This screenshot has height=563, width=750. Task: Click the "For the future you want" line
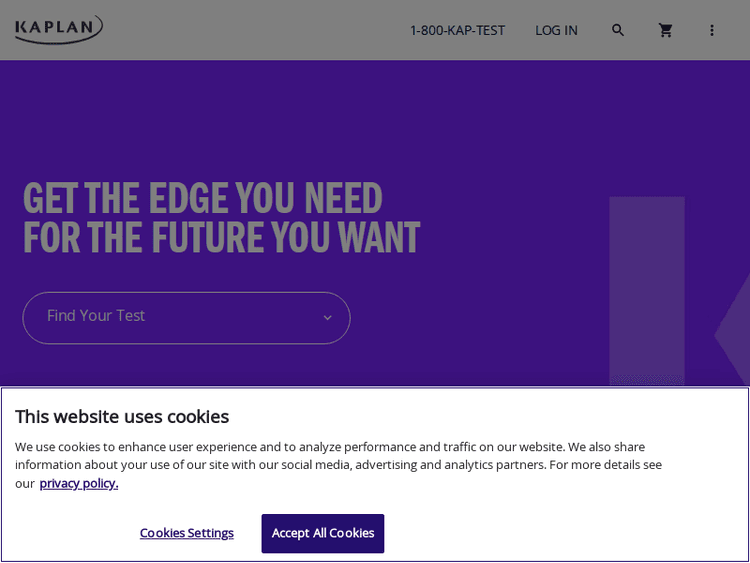pos(221,238)
